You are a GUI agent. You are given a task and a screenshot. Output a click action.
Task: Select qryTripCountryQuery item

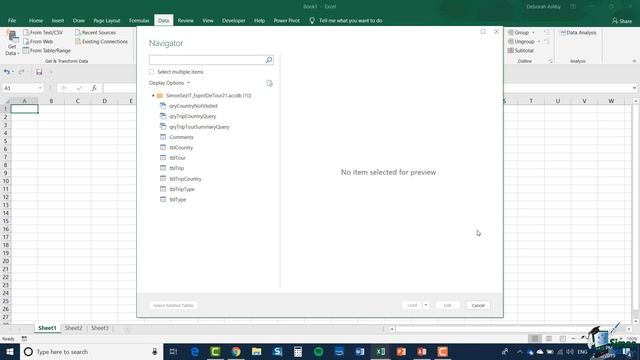(x=193, y=116)
